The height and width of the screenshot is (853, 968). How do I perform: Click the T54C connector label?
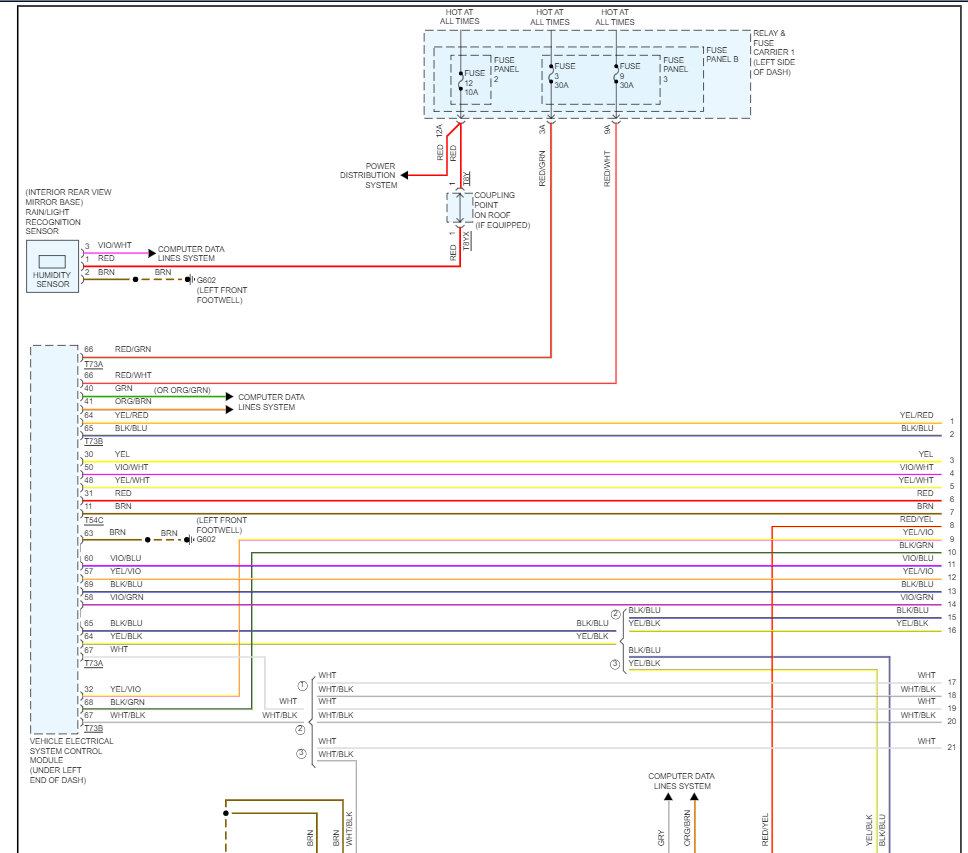tap(94, 520)
